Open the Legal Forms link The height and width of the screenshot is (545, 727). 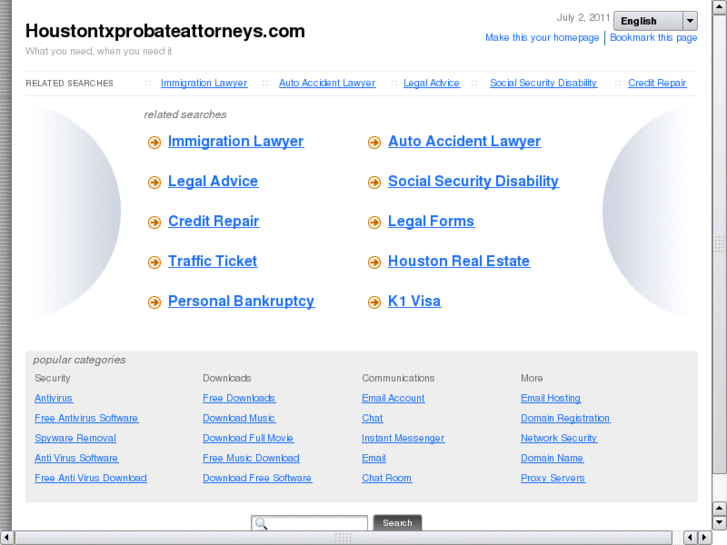tap(431, 221)
